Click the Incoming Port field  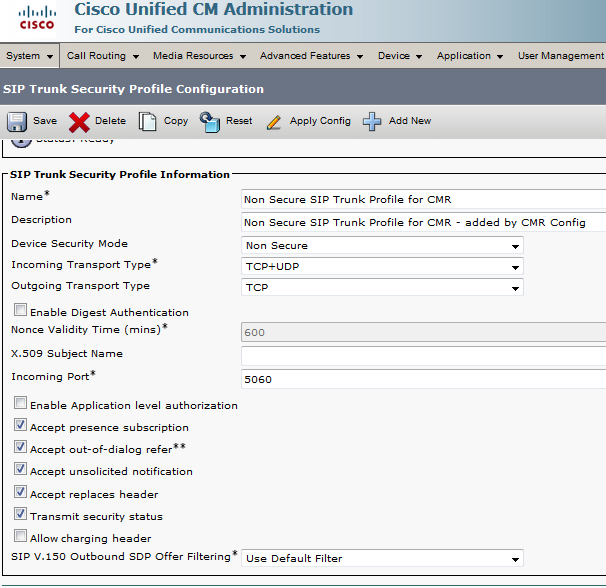point(424,379)
